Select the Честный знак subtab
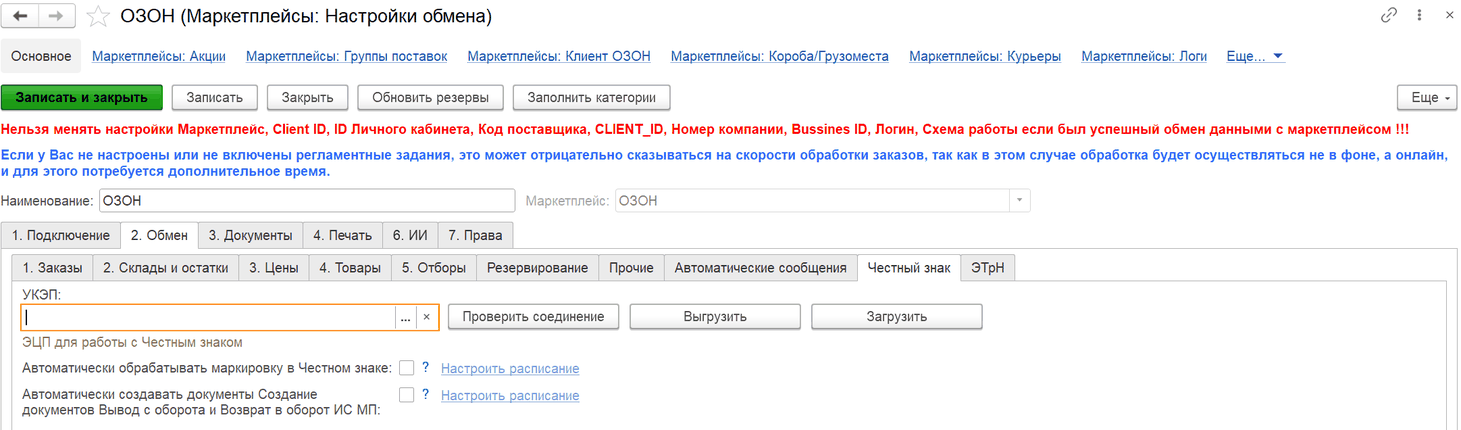1461x430 pixels. pos(909,267)
